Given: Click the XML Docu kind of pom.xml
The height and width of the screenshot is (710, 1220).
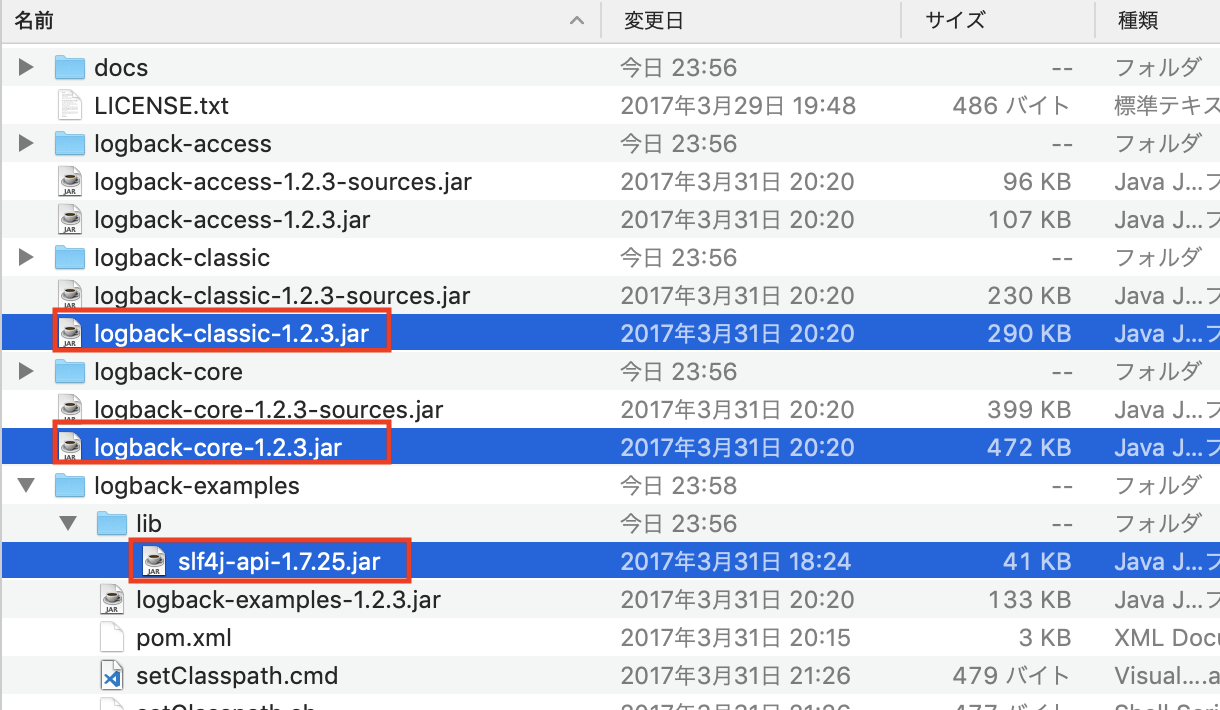Looking at the screenshot, I should pyautogui.click(x=1167, y=638).
